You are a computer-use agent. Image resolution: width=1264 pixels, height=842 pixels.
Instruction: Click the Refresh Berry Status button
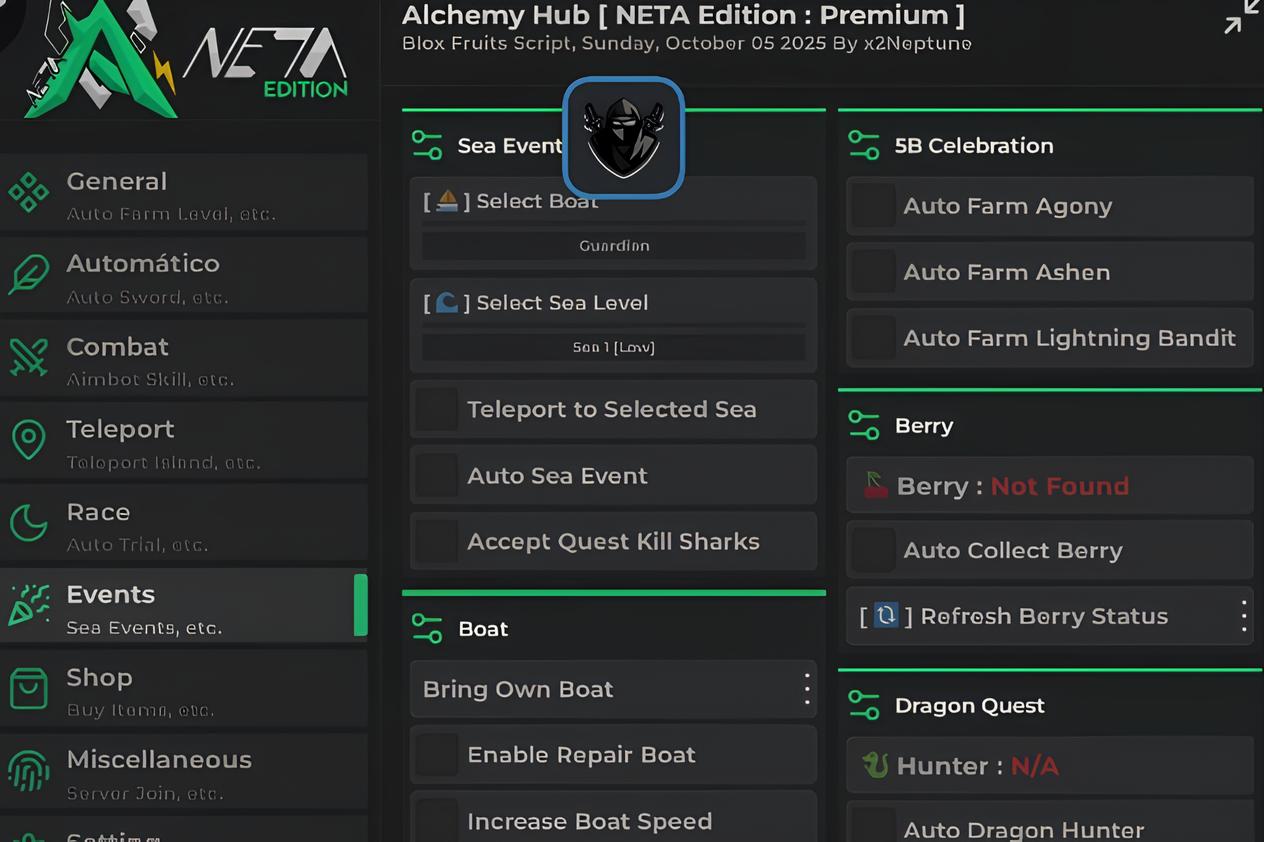(x=1044, y=616)
